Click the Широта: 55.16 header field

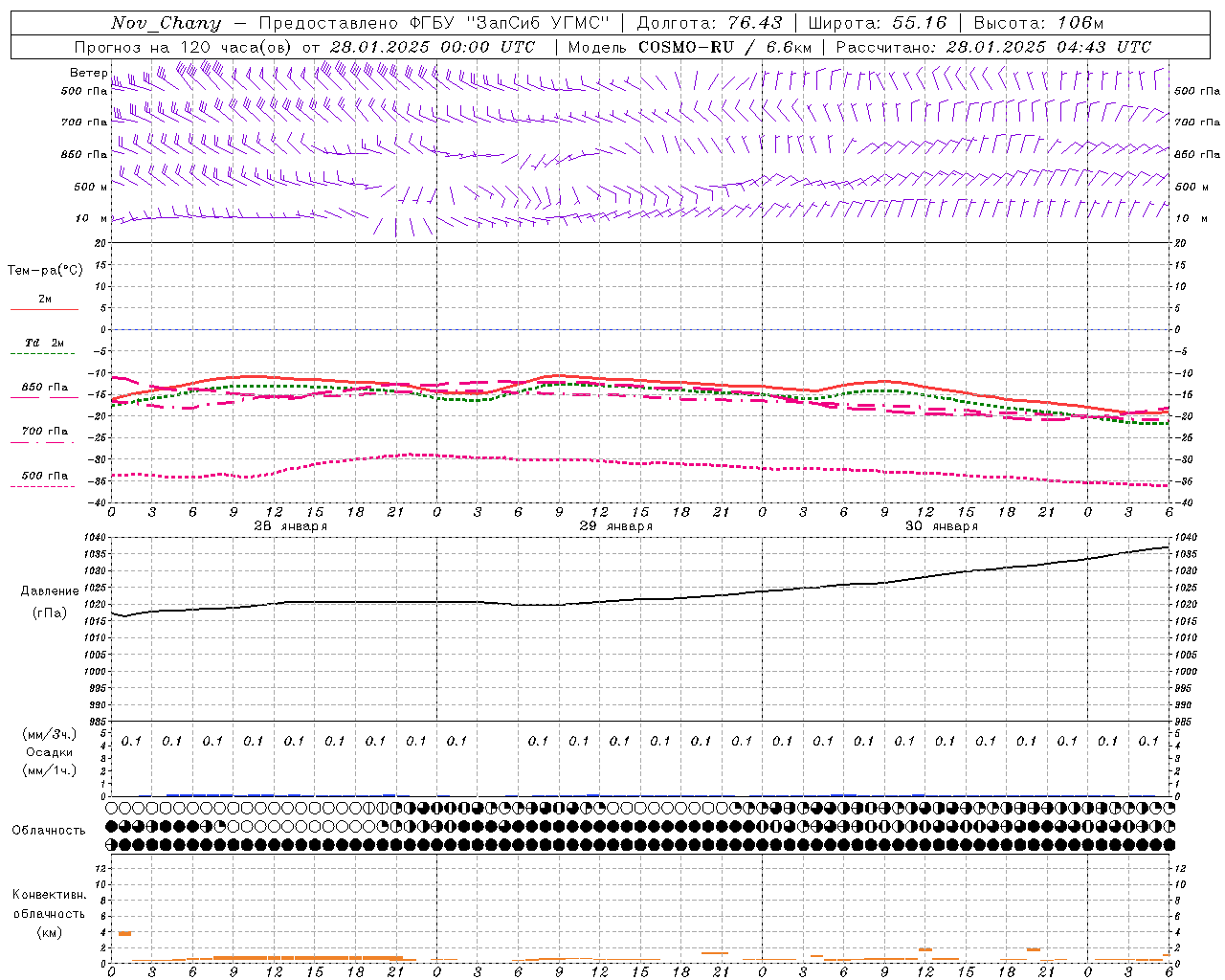(878, 23)
